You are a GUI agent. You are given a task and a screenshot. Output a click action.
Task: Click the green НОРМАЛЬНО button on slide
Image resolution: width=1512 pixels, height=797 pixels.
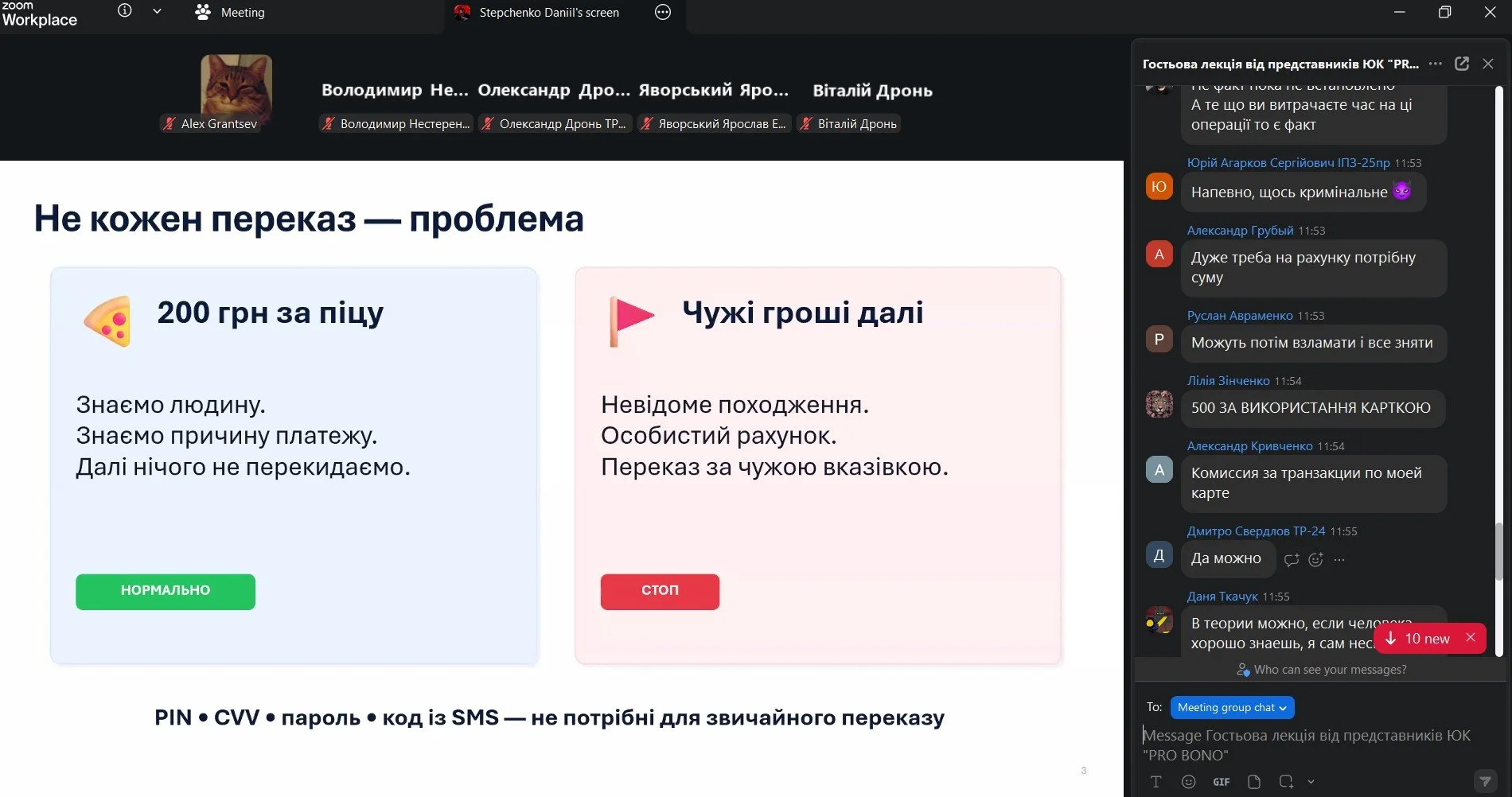pos(166,591)
